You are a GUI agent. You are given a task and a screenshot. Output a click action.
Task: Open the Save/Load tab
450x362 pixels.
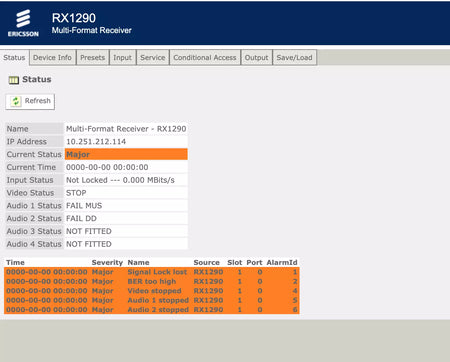pyautogui.click(x=294, y=58)
